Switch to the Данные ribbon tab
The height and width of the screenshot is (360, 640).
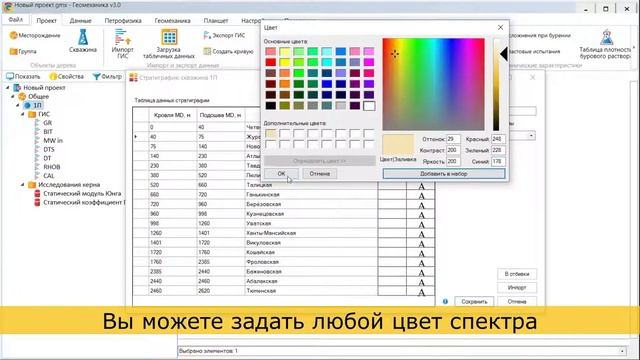pos(80,20)
